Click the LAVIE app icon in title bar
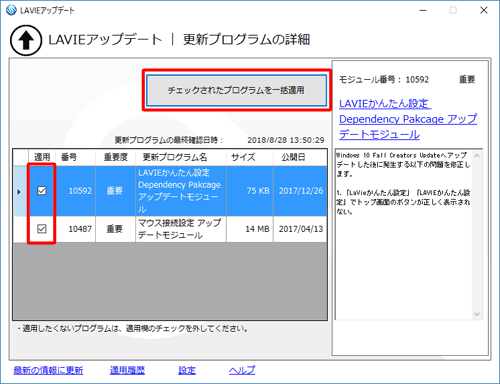Image resolution: width=500 pixels, height=384 pixels. (11, 10)
